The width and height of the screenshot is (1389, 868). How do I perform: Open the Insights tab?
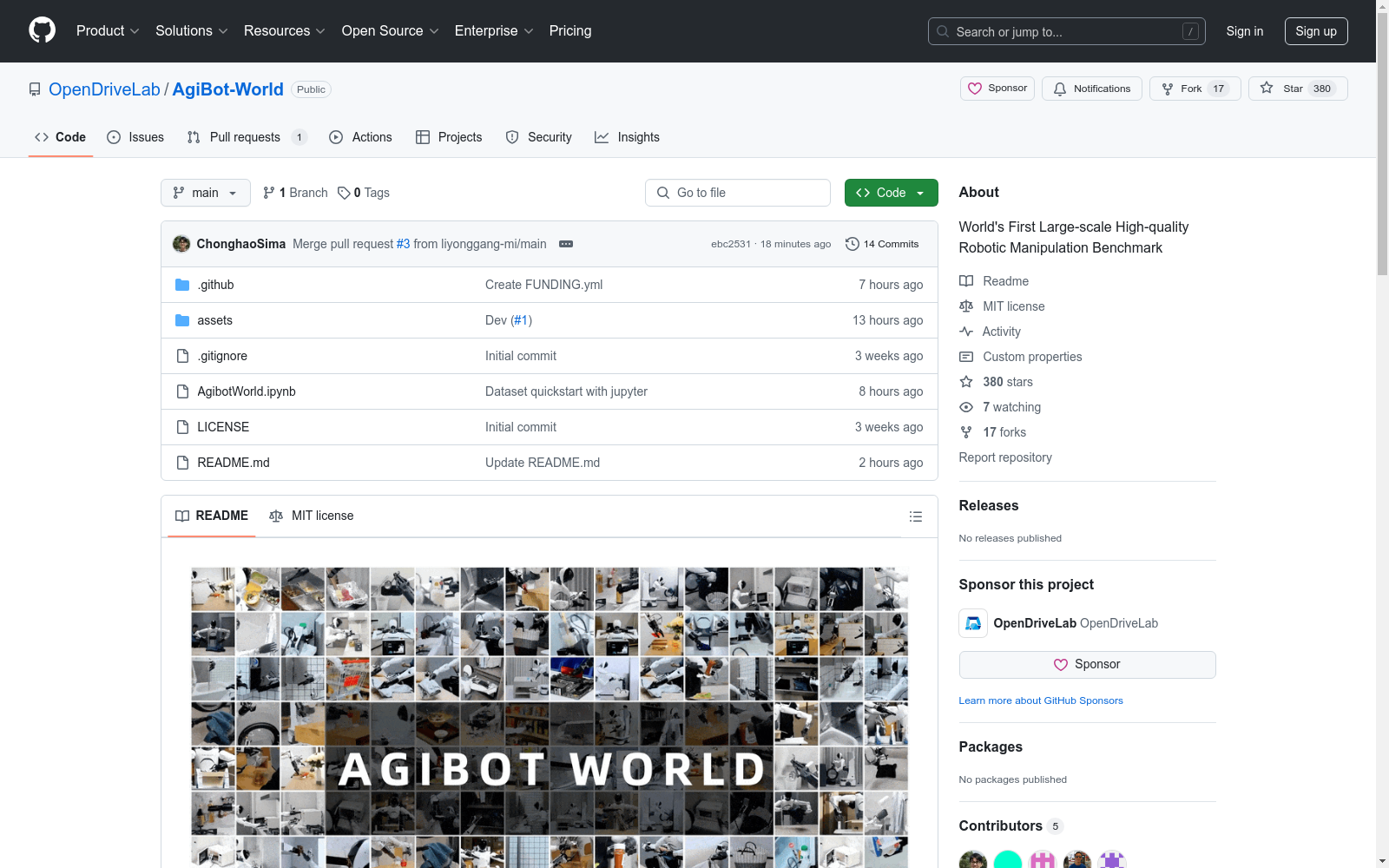pos(628,137)
